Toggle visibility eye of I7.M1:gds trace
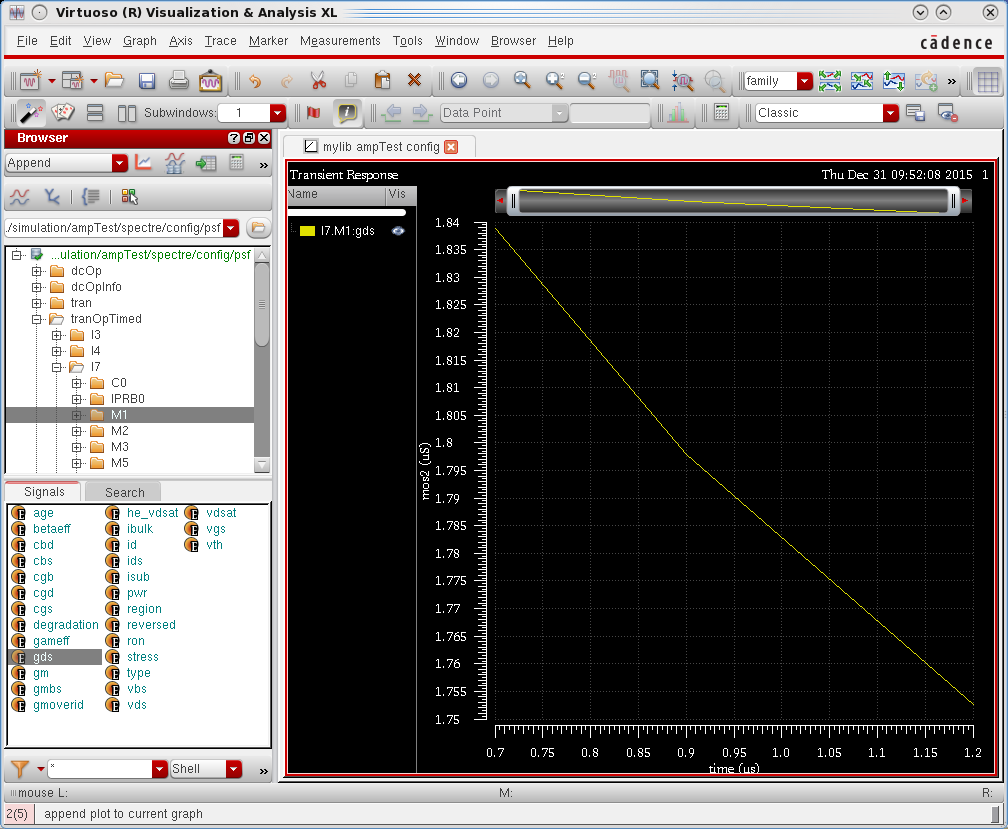Viewport: 1008px width, 829px height. [398, 231]
